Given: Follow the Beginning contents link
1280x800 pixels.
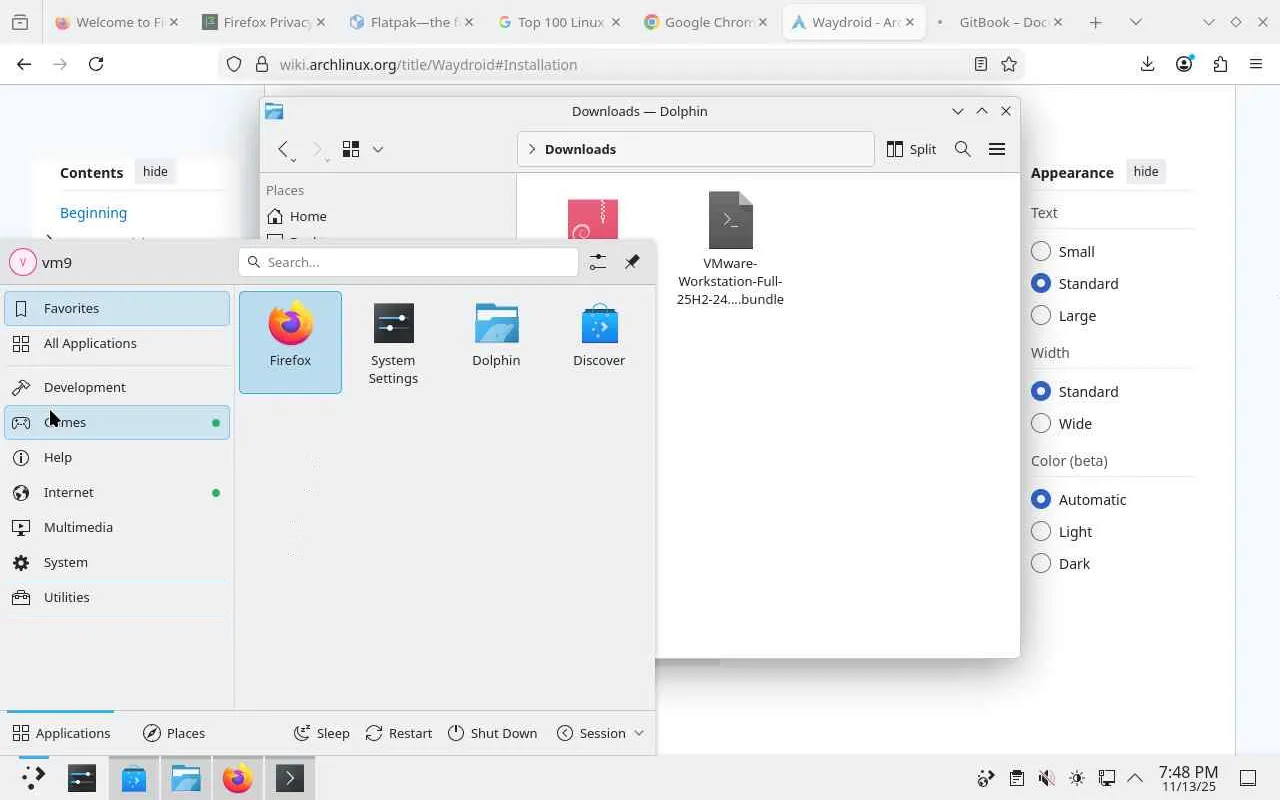Looking at the screenshot, I should [x=93, y=213].
